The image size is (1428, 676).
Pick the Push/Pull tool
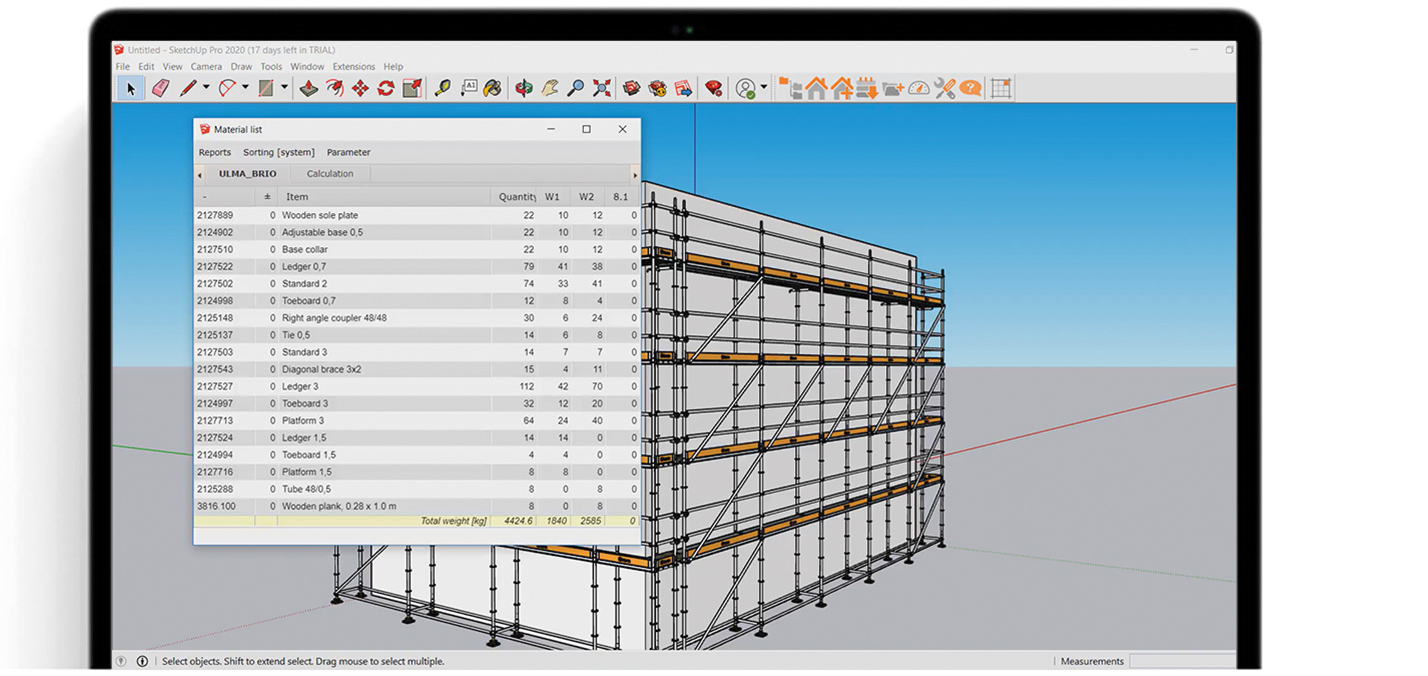(309, 89)
